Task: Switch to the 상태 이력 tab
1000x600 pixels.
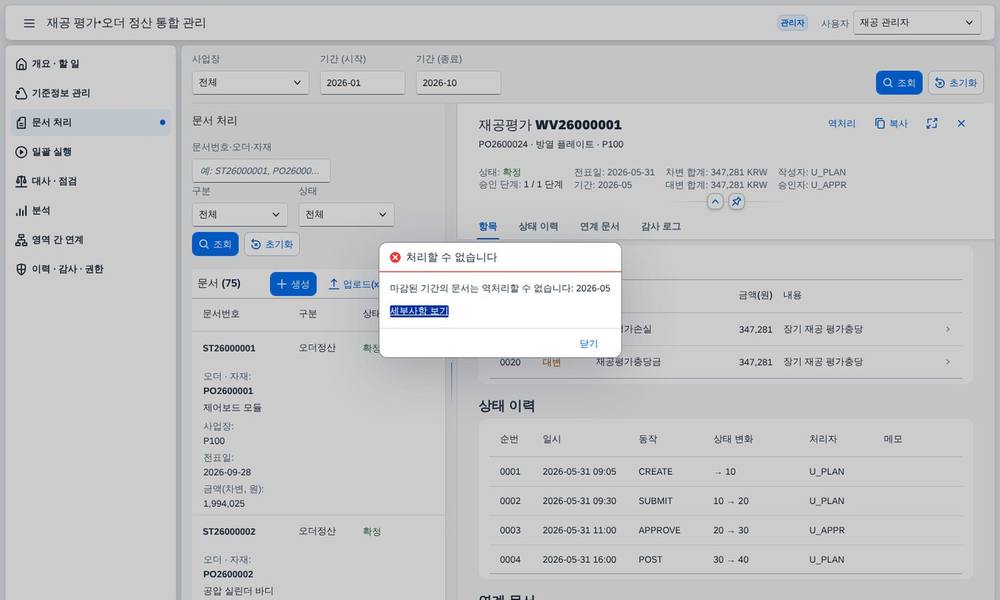Action: (x=538, y=226)
